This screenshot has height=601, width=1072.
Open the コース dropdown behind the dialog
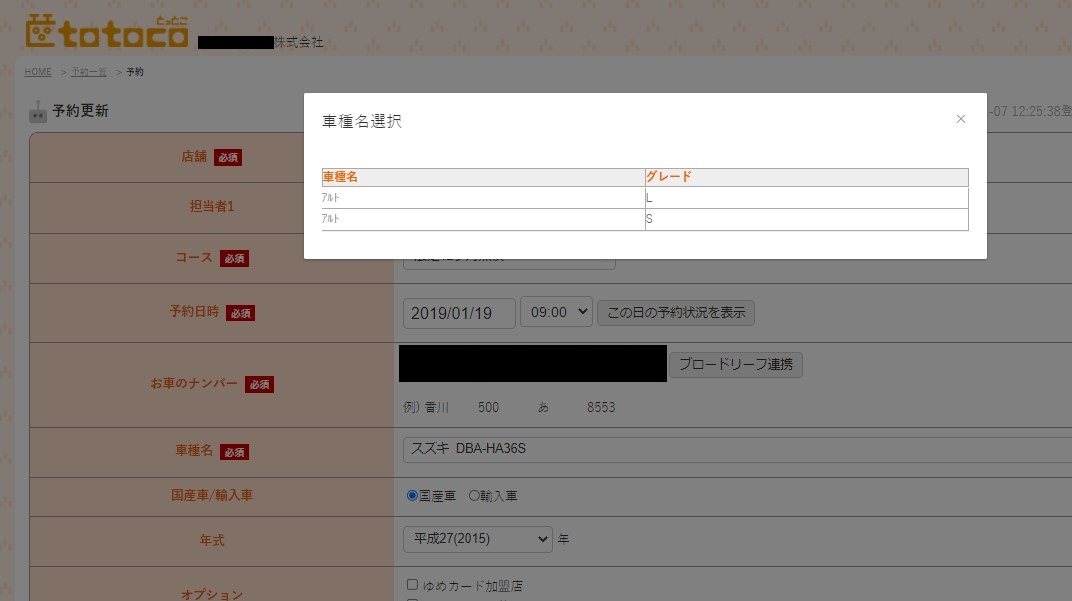click(x=508, y=264)
